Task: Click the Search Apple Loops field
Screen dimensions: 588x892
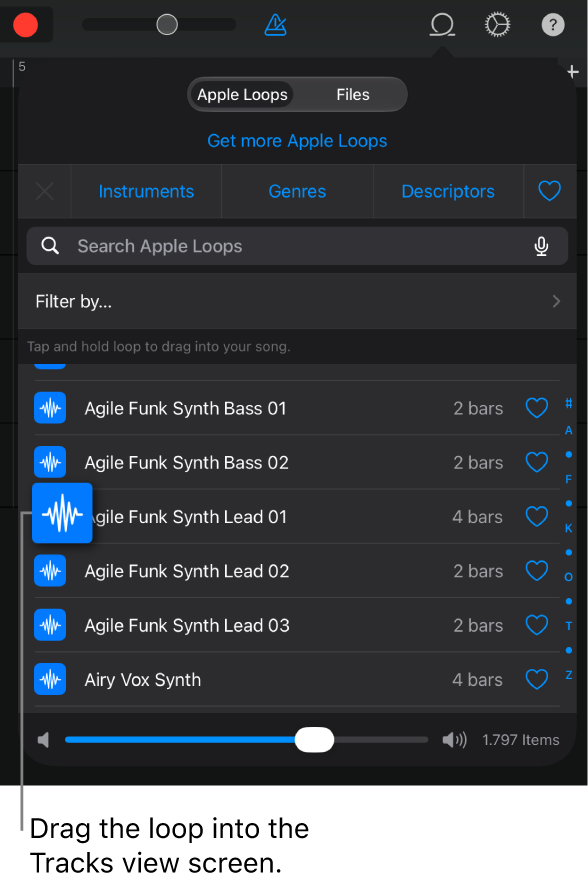Action: click(297, 246)
